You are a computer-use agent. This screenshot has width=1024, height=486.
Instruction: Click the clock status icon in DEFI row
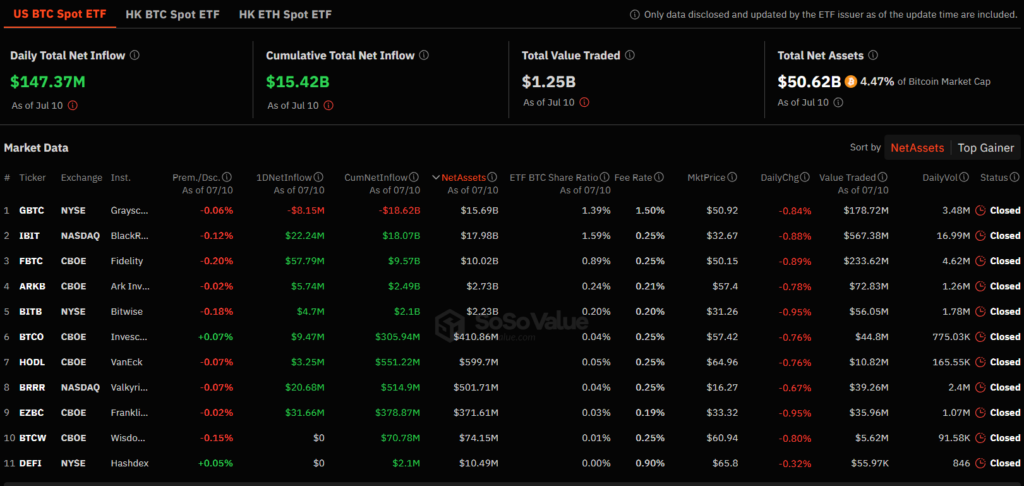980,463
